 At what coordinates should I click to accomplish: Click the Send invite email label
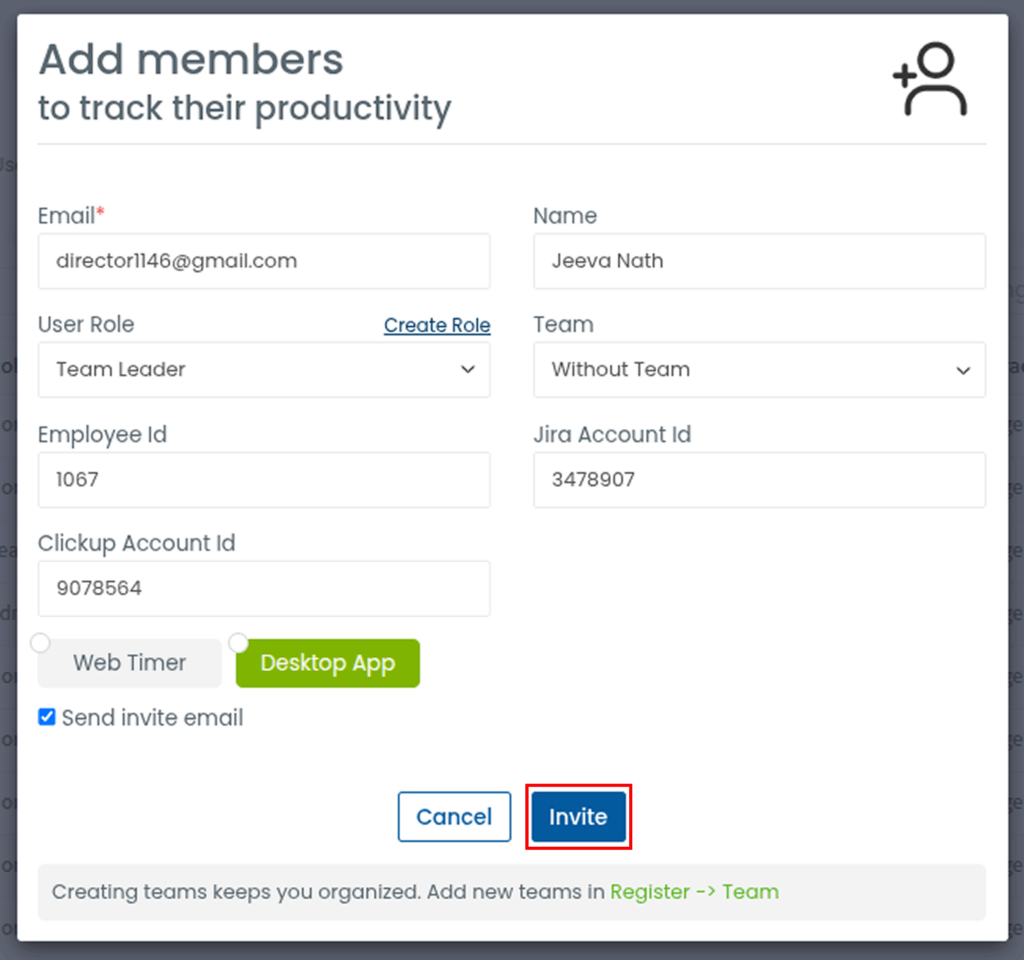point(153,718)
